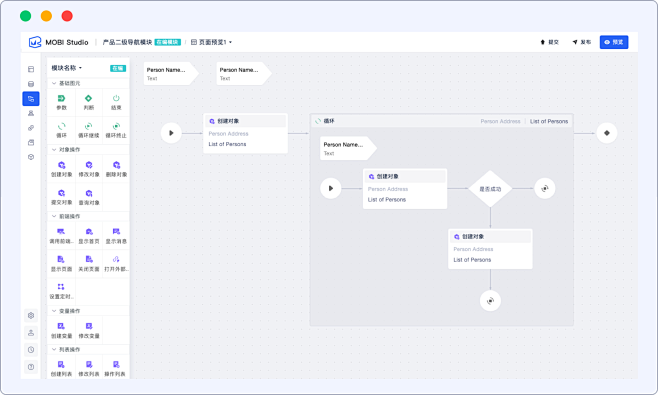Collapse the 基础图元 section

(x=54, y=83)
